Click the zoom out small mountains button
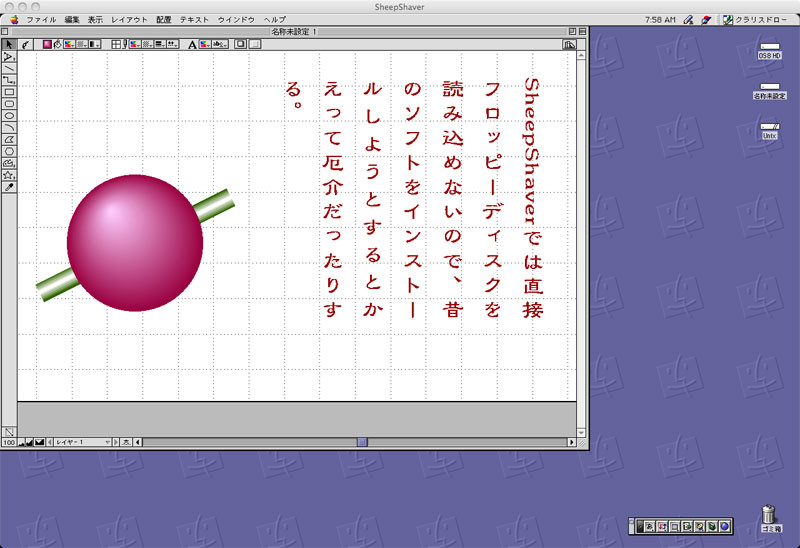800x548 pixels. [x=22, y=442]
